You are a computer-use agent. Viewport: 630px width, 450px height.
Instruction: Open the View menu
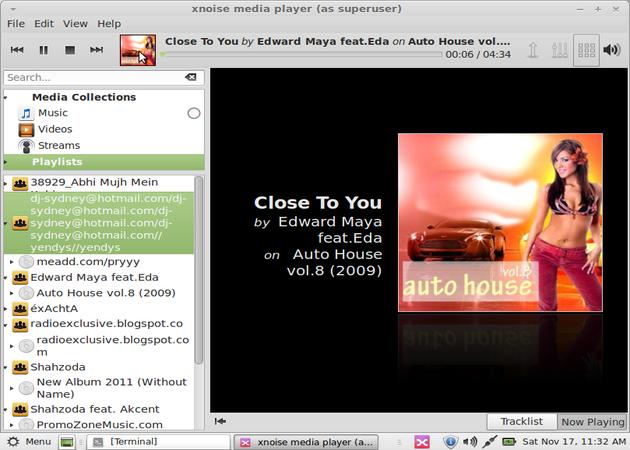pyautogui.click(x=75, y=24)
